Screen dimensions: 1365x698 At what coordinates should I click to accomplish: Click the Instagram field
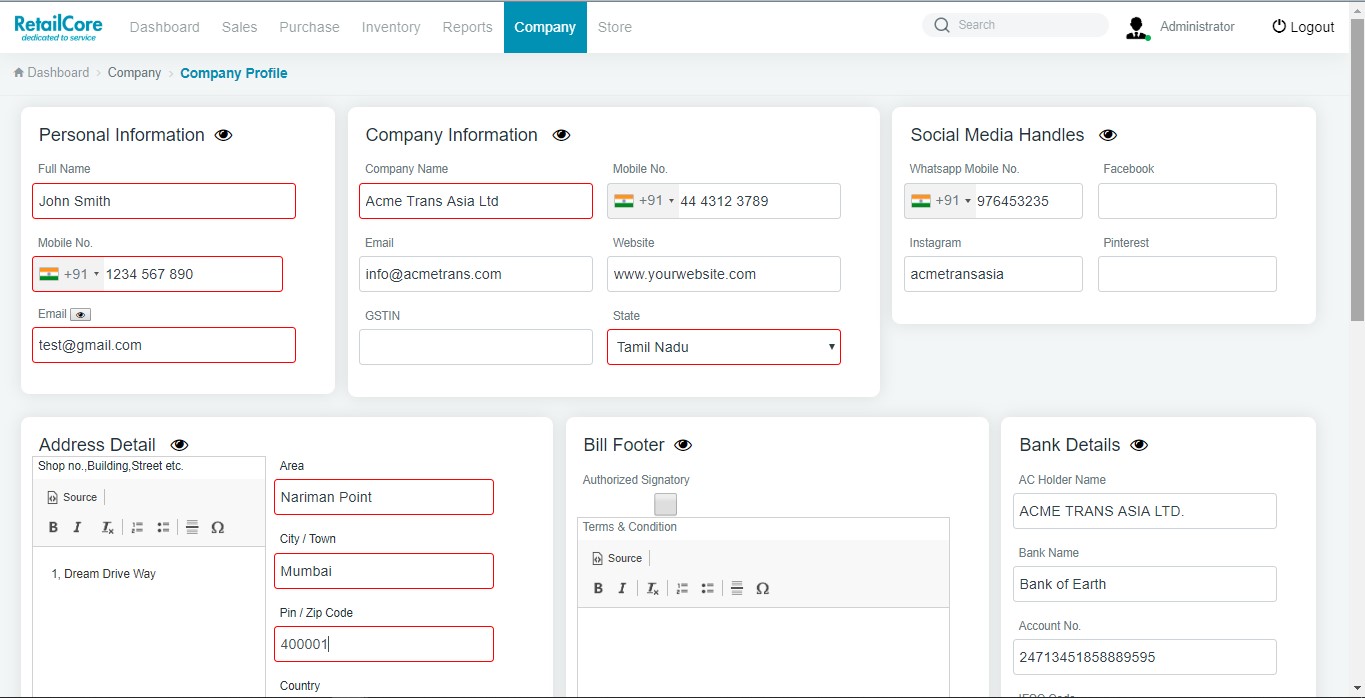tap(993, 274)
